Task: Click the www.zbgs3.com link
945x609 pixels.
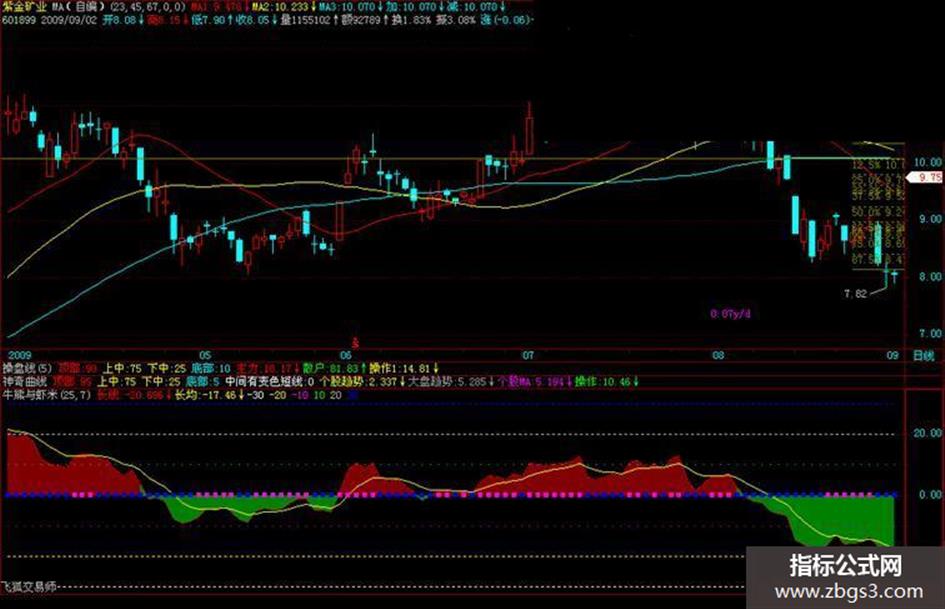Action: 849,592
